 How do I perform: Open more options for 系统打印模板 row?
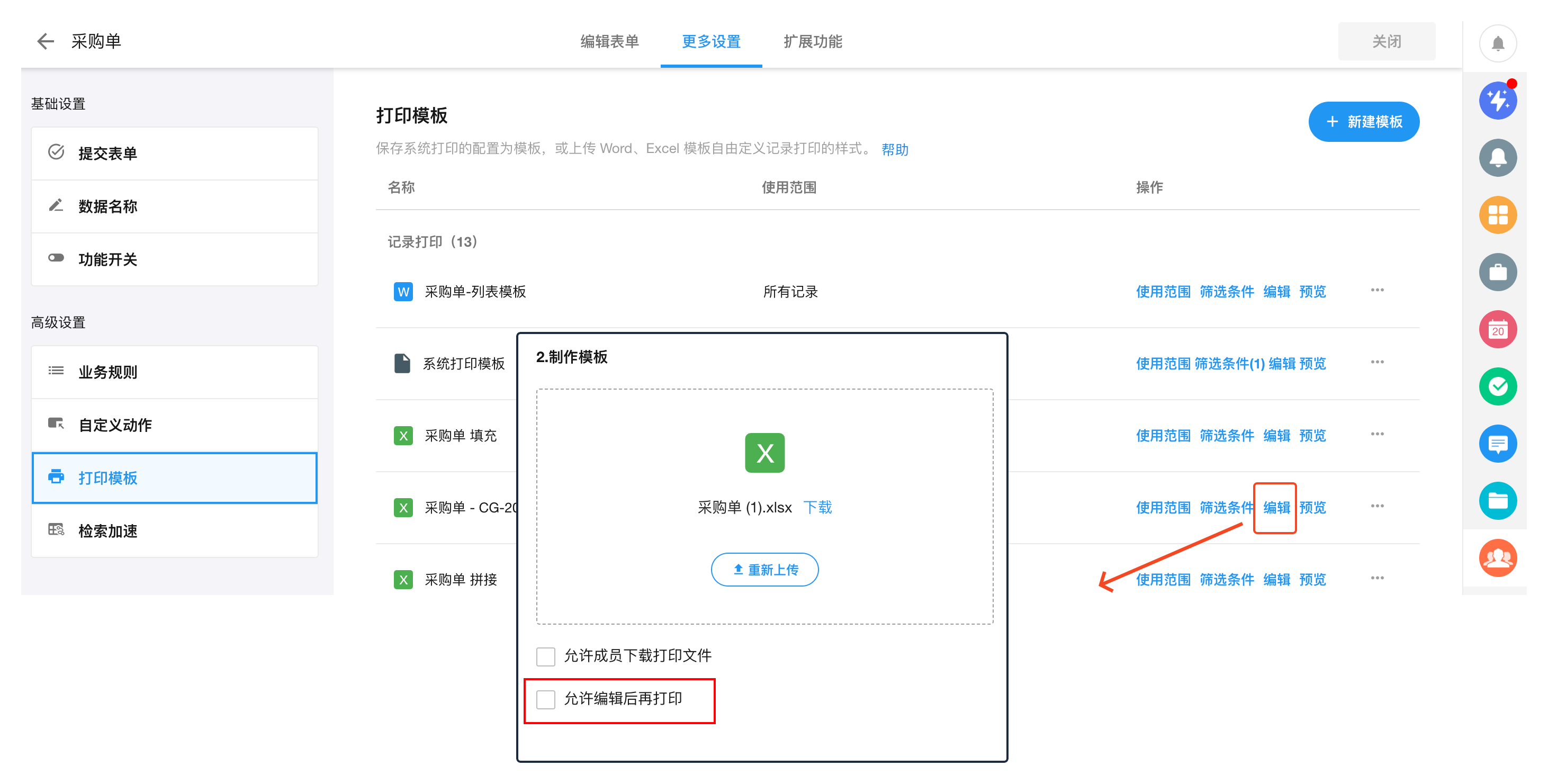(x=1378, y=362)
